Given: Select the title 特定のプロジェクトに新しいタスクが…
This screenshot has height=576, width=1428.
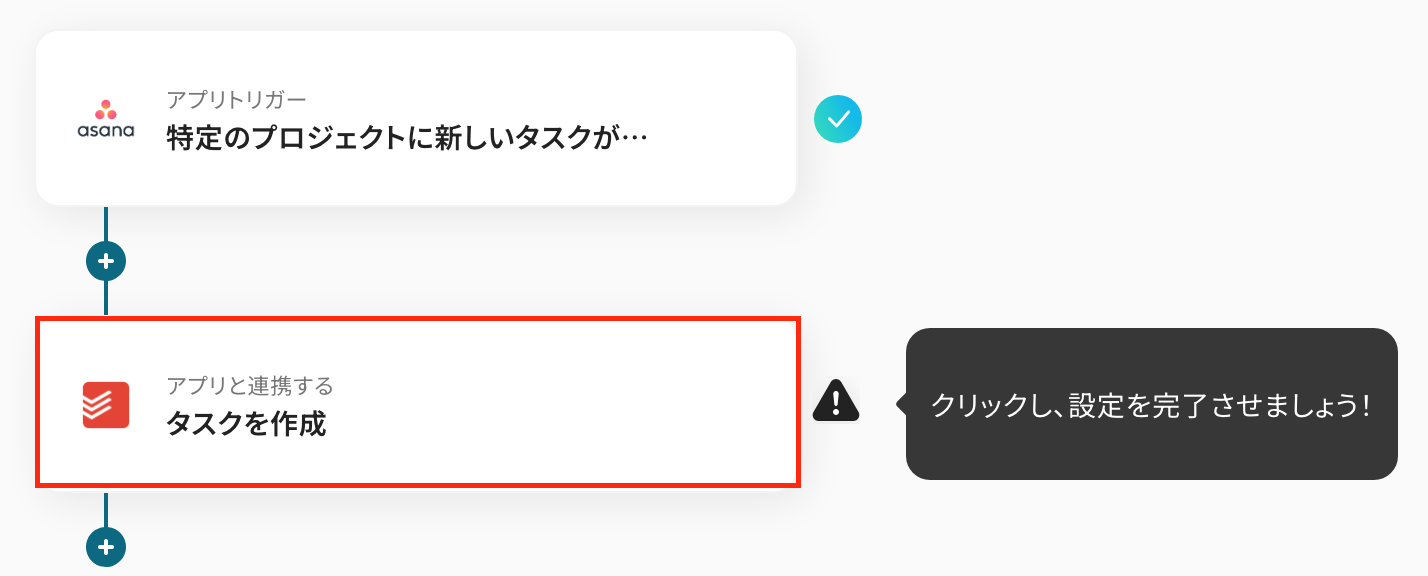Looking at the screenshot, I should (x=407, y=136).
